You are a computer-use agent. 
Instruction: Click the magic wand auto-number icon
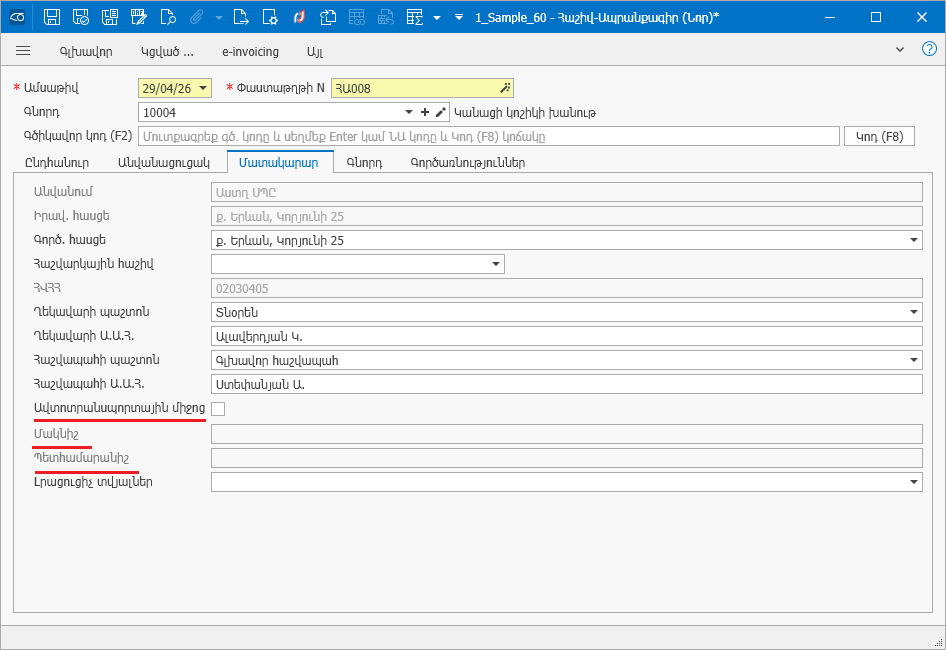click(505, 88)
